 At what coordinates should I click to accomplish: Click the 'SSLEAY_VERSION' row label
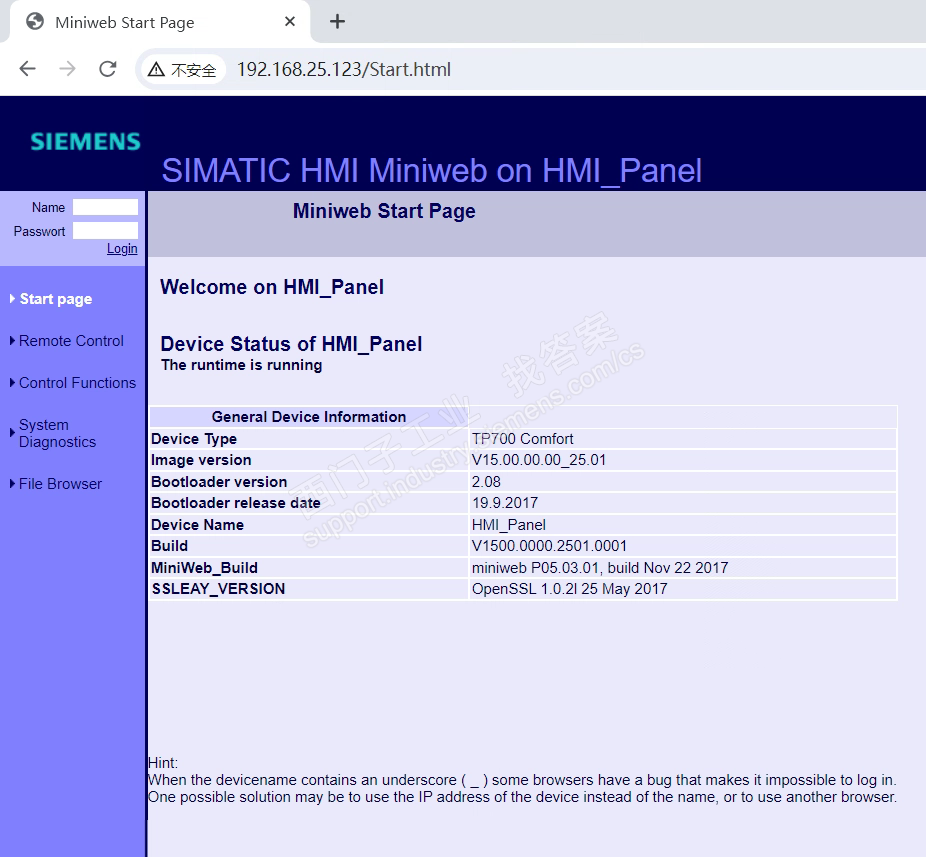[x=219, y=589]
